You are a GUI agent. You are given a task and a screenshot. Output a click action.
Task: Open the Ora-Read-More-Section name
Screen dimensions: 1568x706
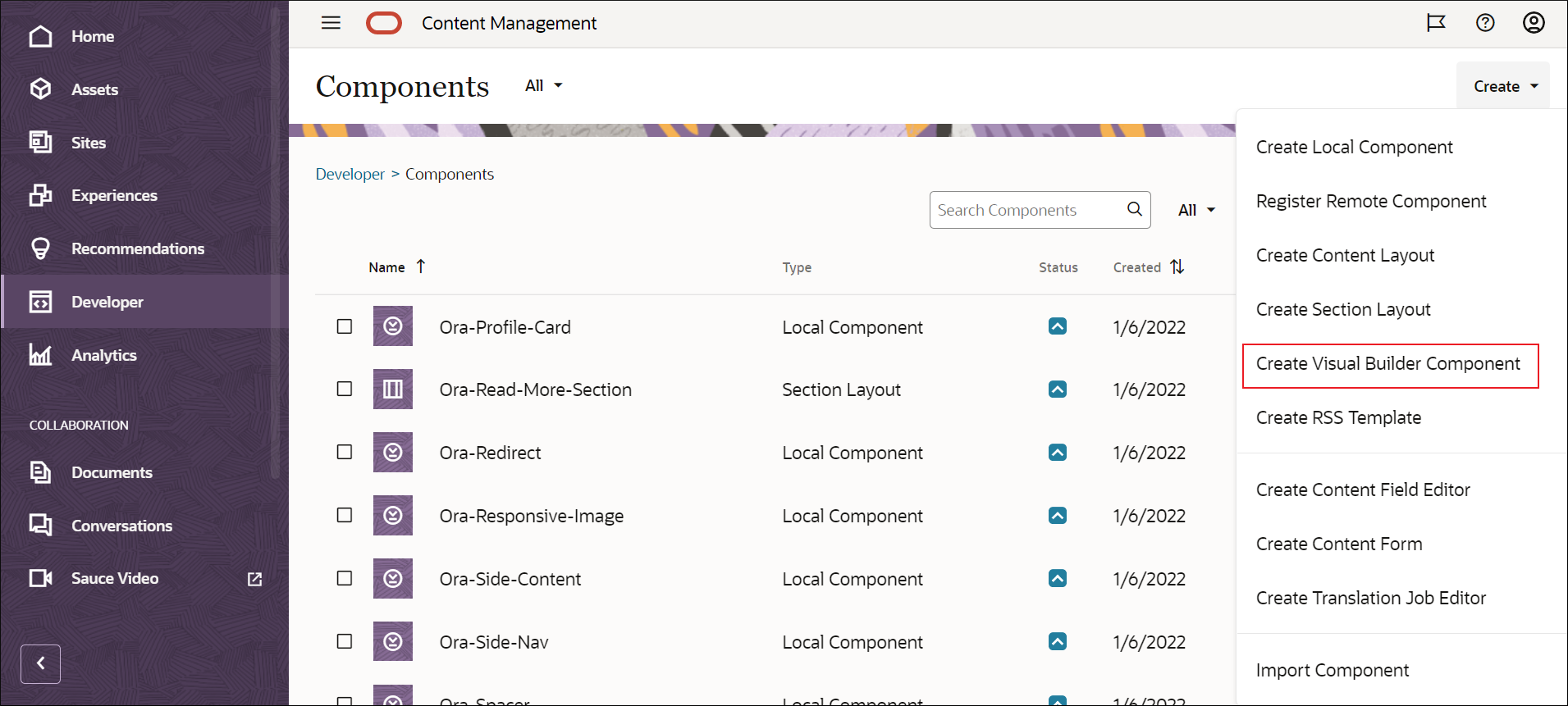[x=536, y=389]
